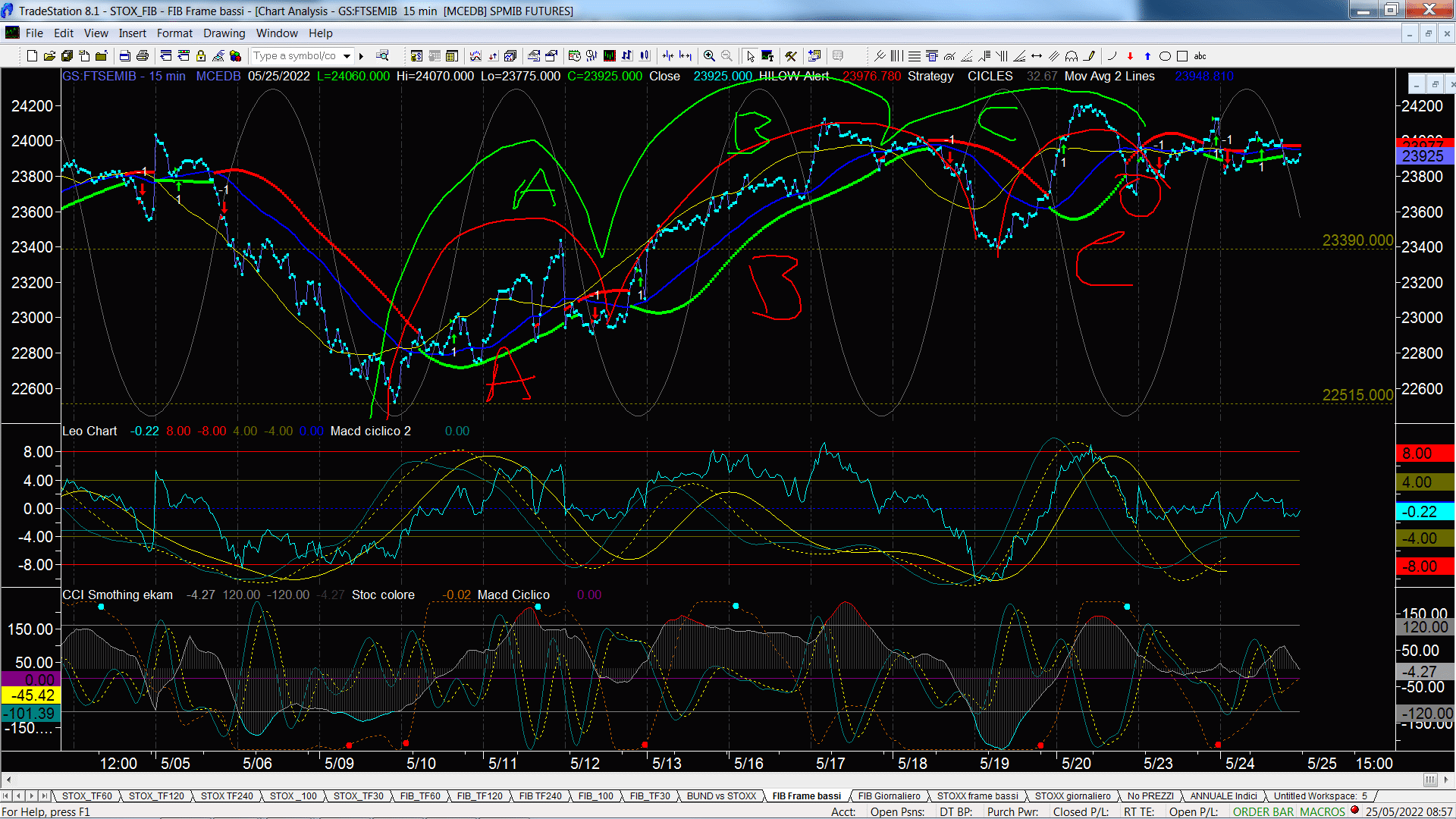The width and height of the screenshot is (1456, 819).
Task: Switch to the STOX_TF60 tab
Action: pos(86,796)
